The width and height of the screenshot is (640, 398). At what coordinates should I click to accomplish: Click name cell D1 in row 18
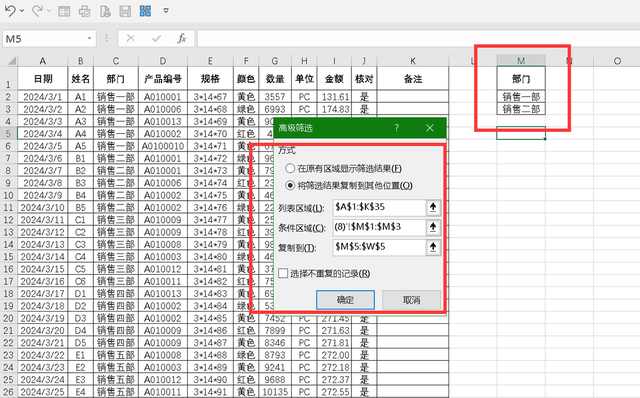[x=80, y=293]
